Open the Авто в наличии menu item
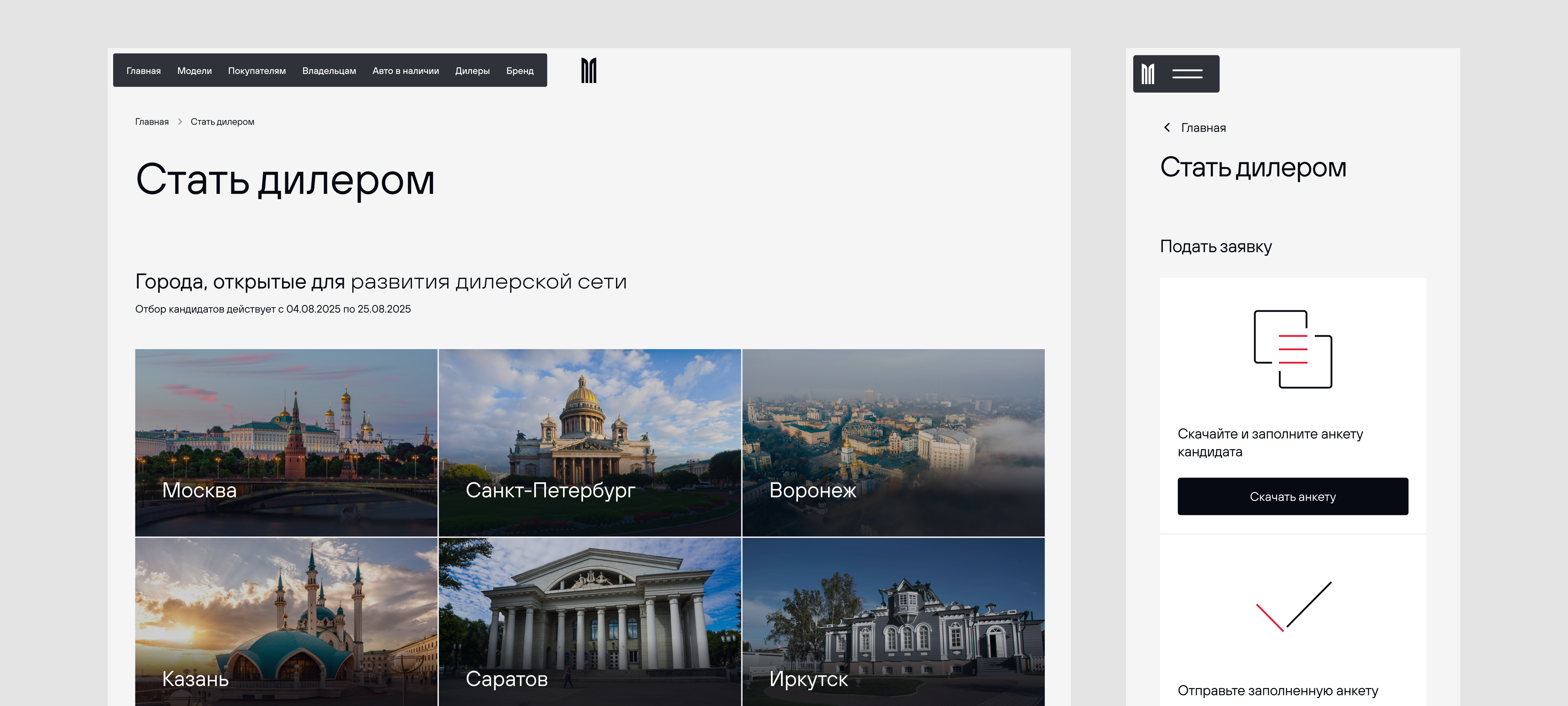This screenshot has height=706, width=1568. [405, 71]
